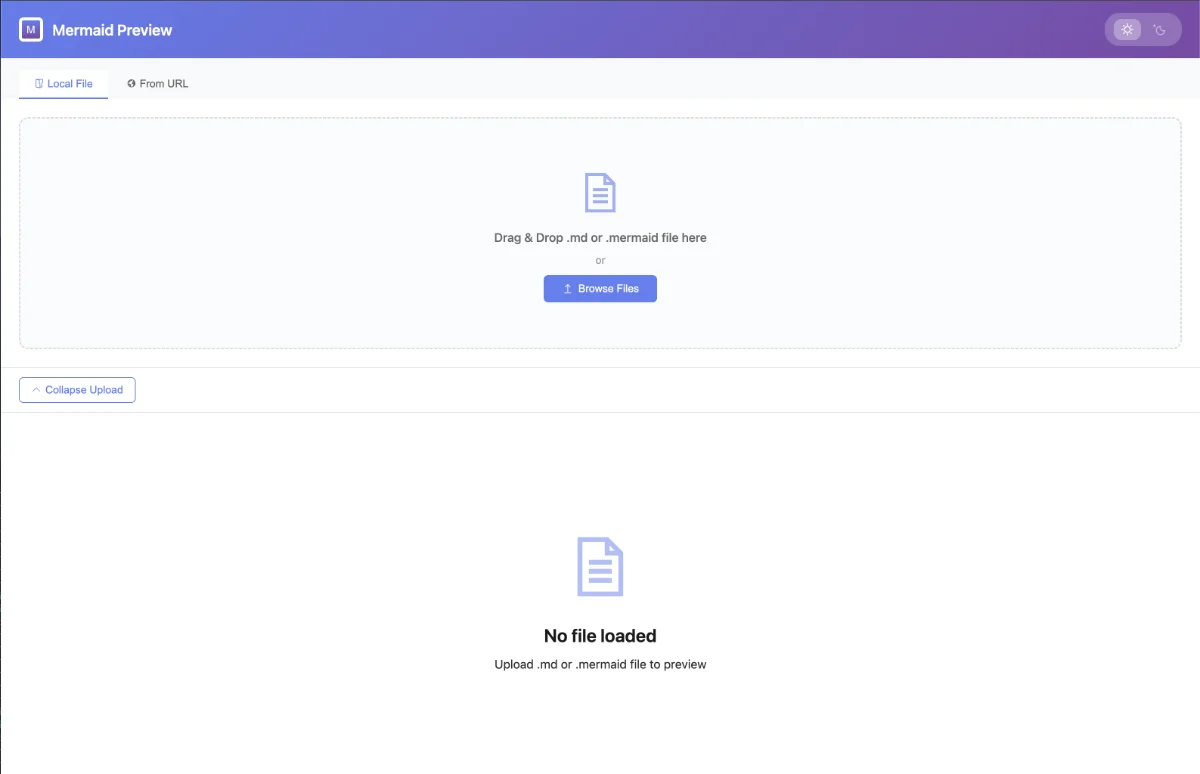Collapse the upload section
1200x774 pixels.
point(77,390)
